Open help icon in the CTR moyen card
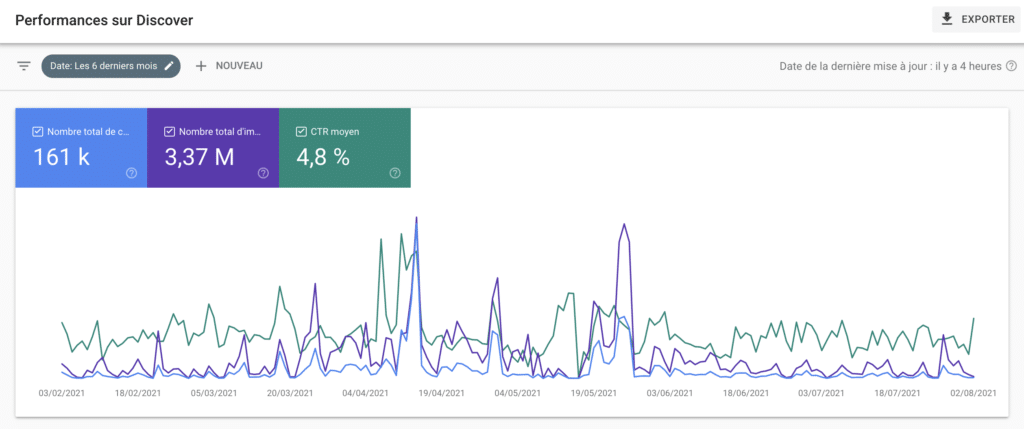Screen dimensions: 1024x429 point(394,173)
